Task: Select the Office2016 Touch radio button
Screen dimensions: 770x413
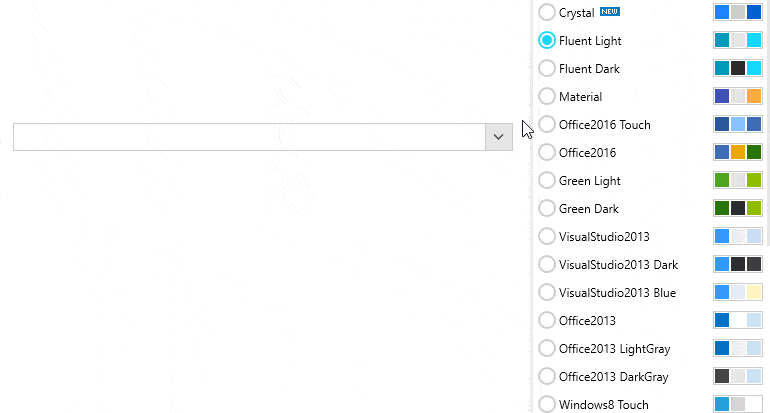Action: pyautogui.click(x=547, y=124)
